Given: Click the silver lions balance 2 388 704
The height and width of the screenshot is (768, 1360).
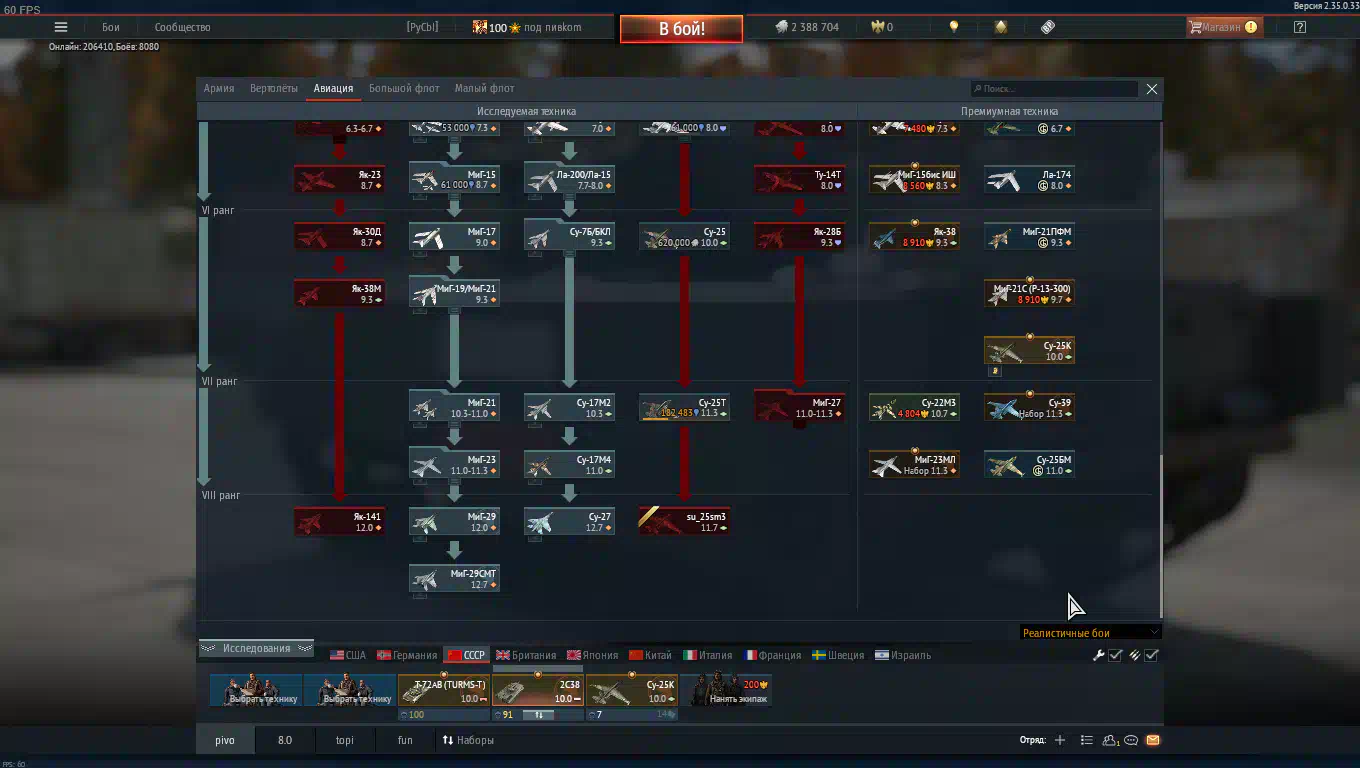Looking at the screenshot, I should pyautogui.click(x=807, y=27).
